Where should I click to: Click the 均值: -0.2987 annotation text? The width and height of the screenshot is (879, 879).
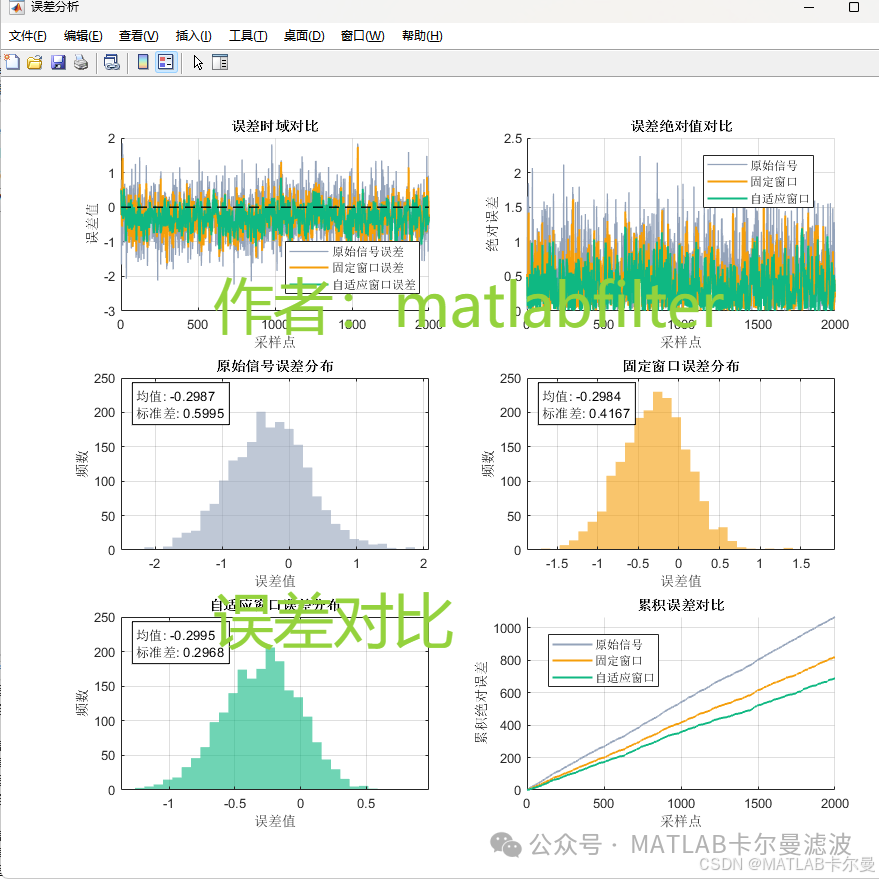point(175,396)
